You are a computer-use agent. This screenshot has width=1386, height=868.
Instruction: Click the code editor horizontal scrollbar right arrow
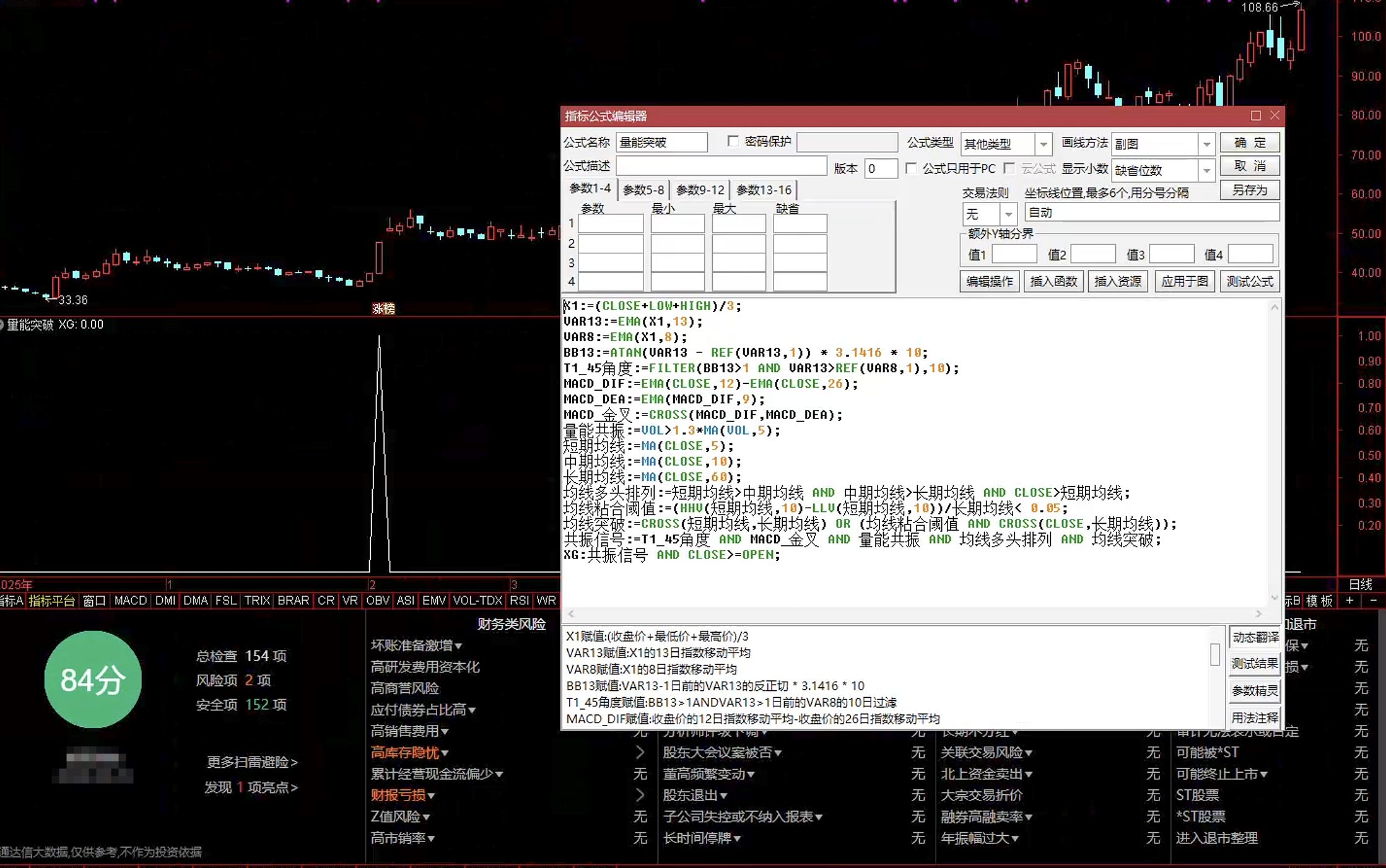click(1258, 614)
